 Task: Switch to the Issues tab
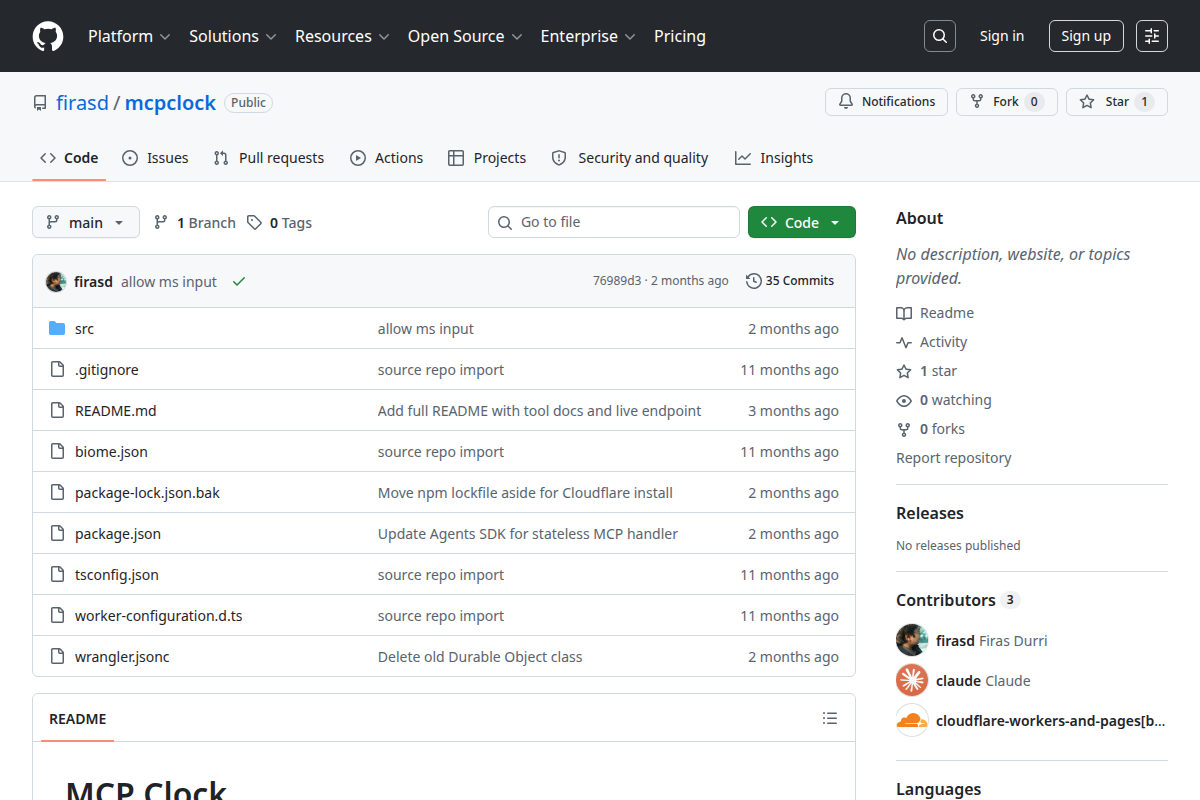click(155, 158)
